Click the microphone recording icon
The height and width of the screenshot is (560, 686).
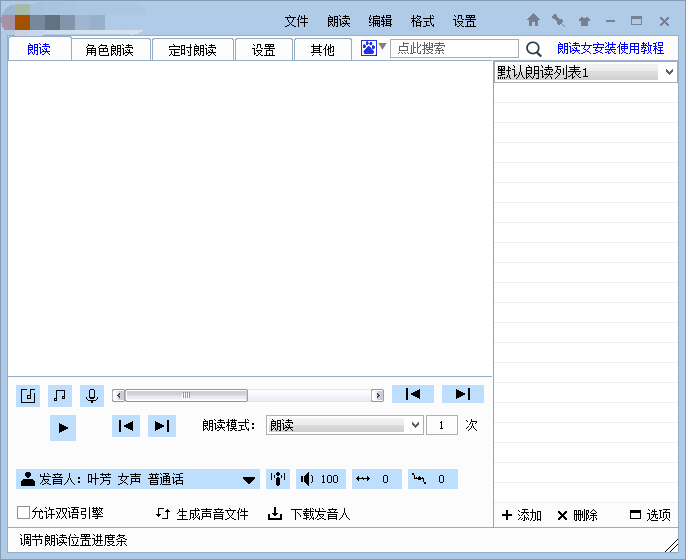92,395
